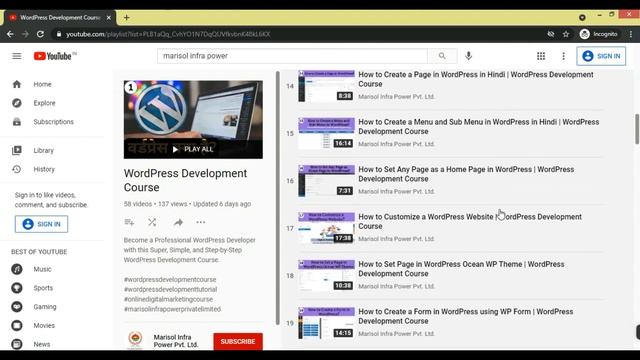
Task: Open video 15 thumbnail, Menu and Sub Menu
Action: point(326,133)
